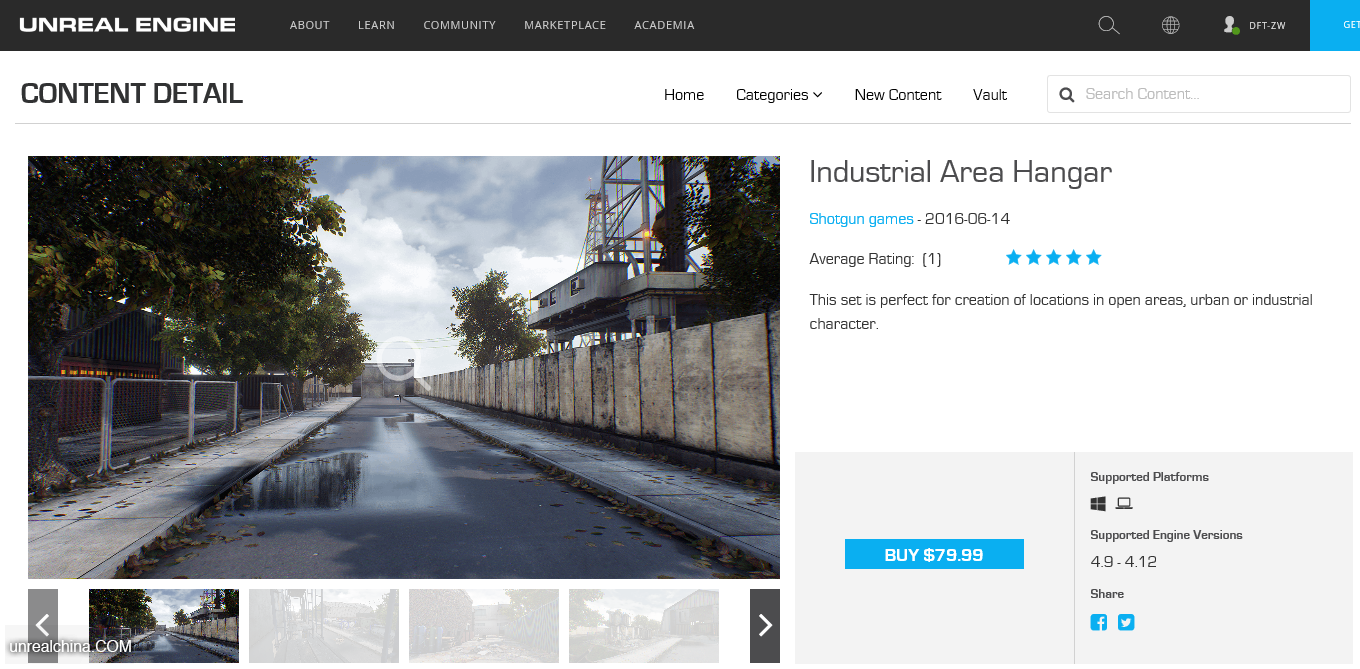Click the five-star average rating

(1053, 258)
